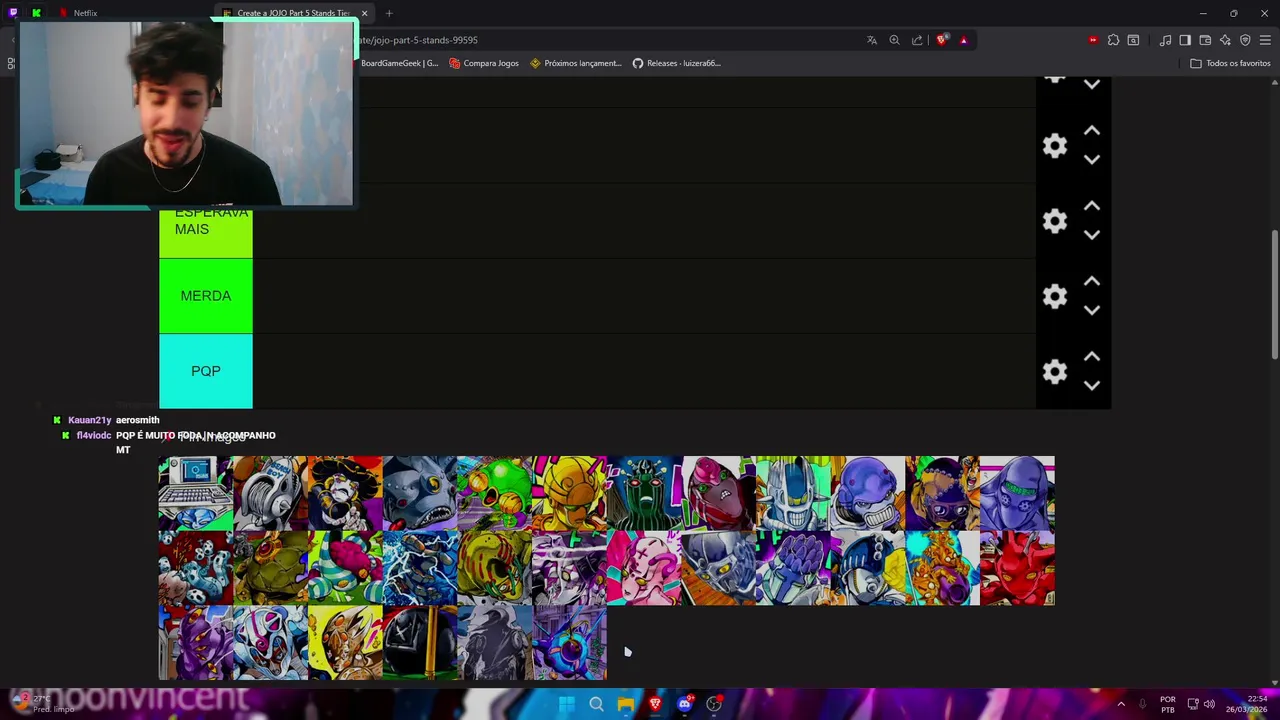Click the share page icon
This screenshot has height=720, width=1280.
(917, 40)
